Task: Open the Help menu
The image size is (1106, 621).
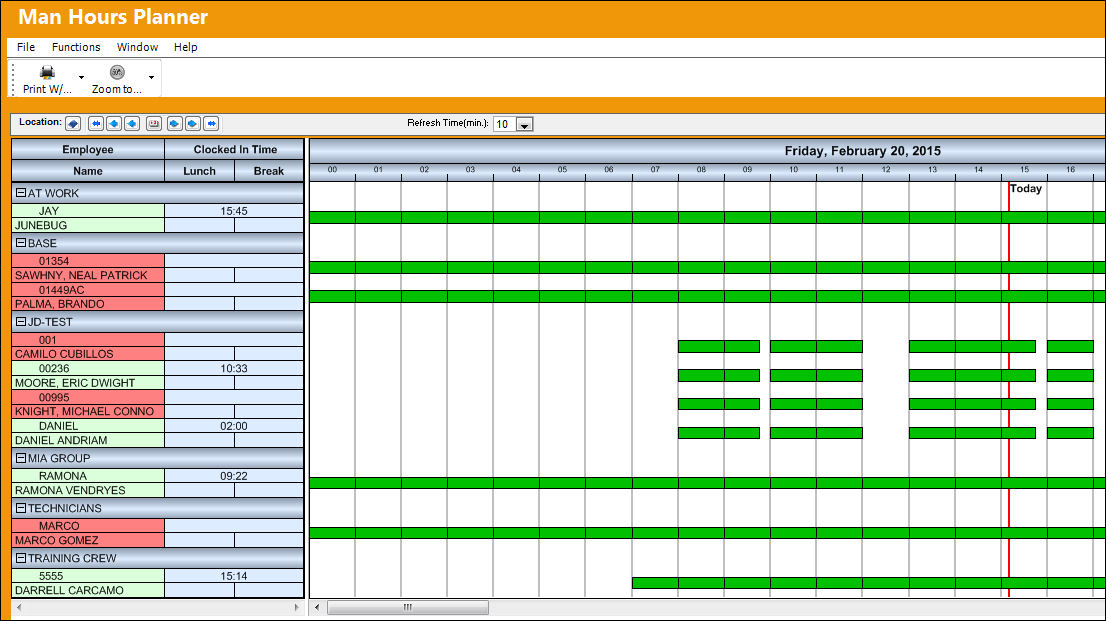Action: 186,47
